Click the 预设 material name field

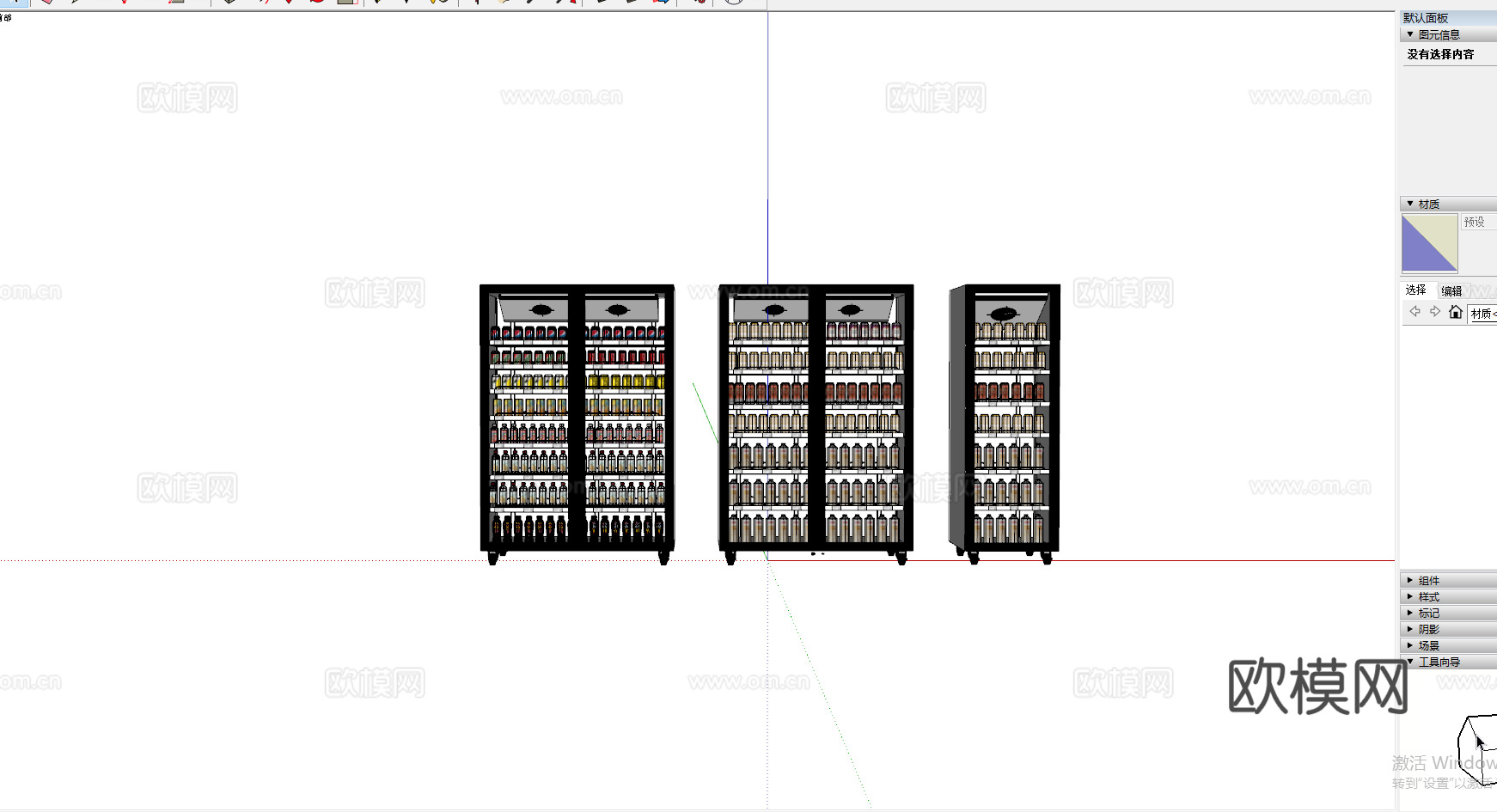[x=1479, y=222]
